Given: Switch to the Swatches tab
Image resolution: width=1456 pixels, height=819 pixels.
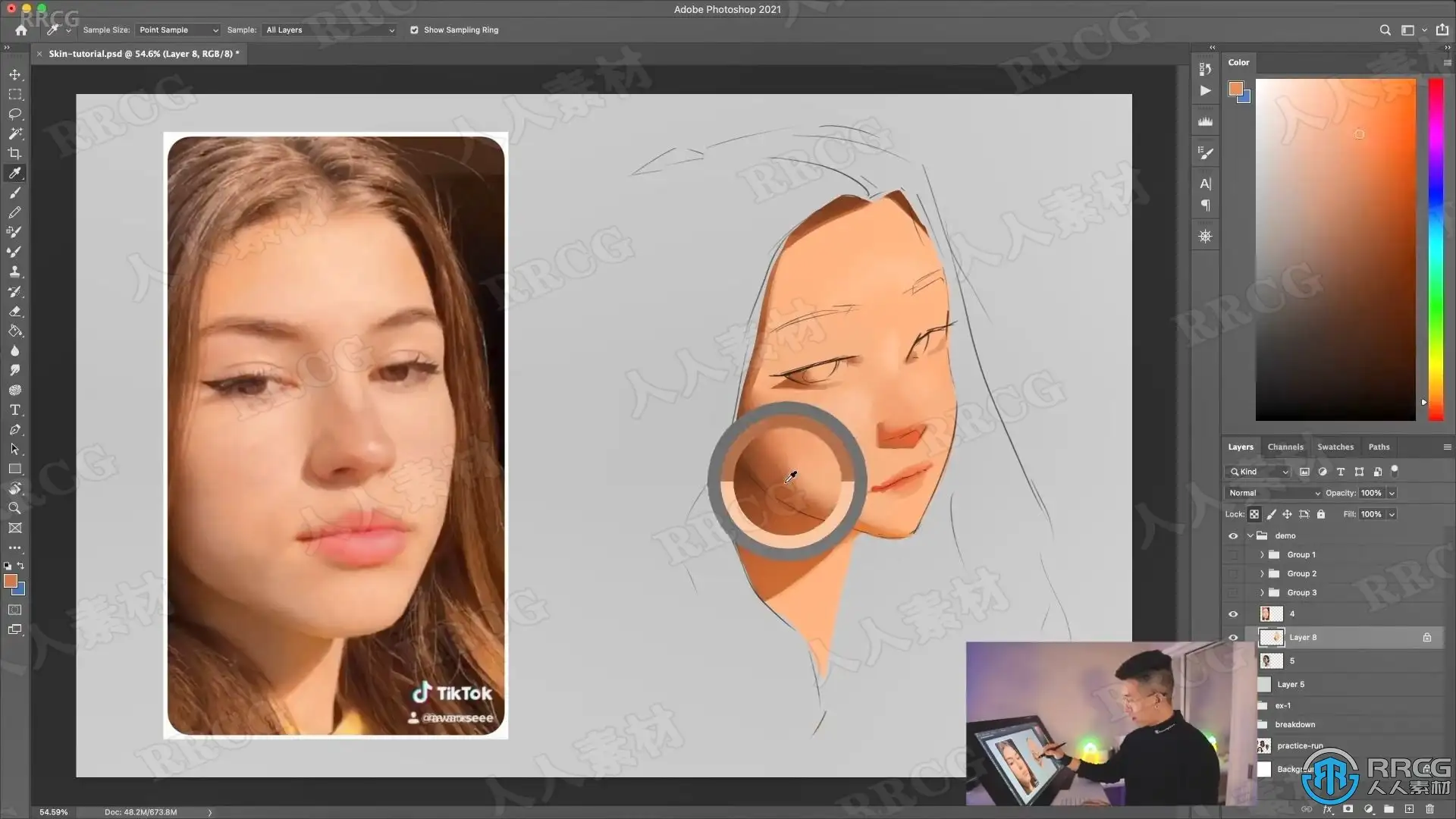Looking at the screenshot, I should [x=1335, y=447].
